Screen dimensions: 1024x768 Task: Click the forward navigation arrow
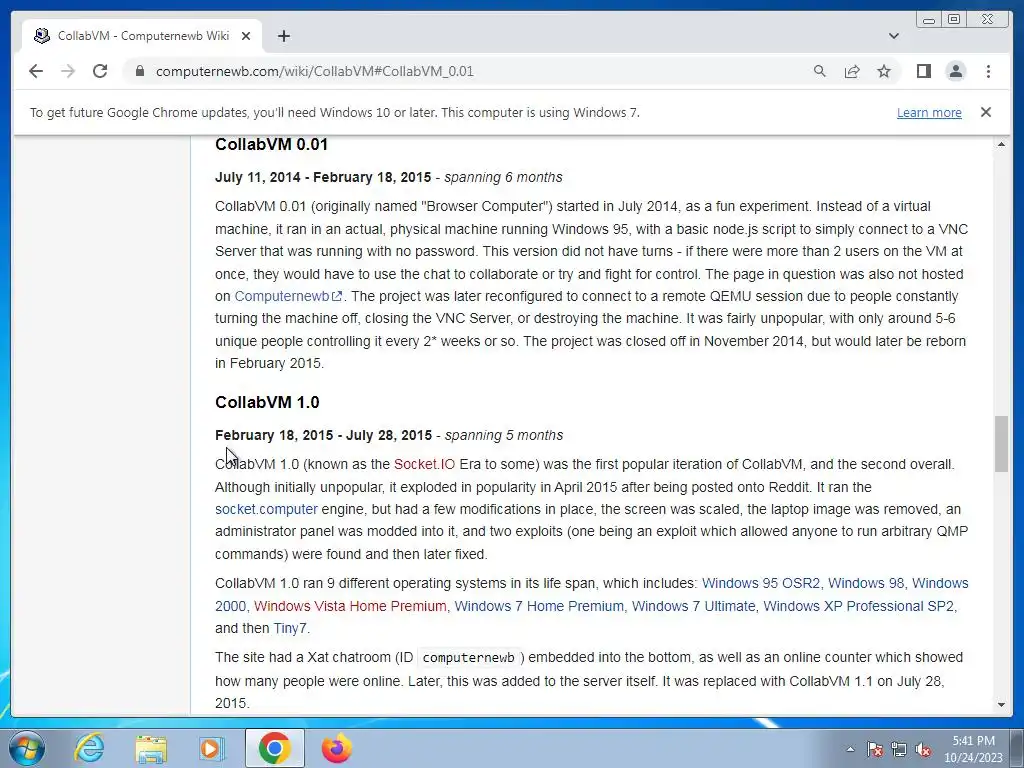(68, 71)
